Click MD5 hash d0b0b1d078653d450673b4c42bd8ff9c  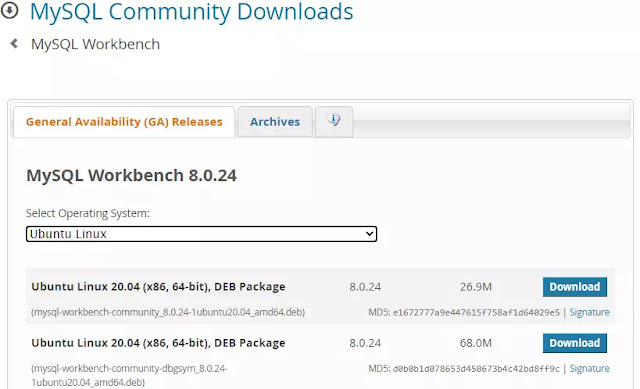coord(476,369)
